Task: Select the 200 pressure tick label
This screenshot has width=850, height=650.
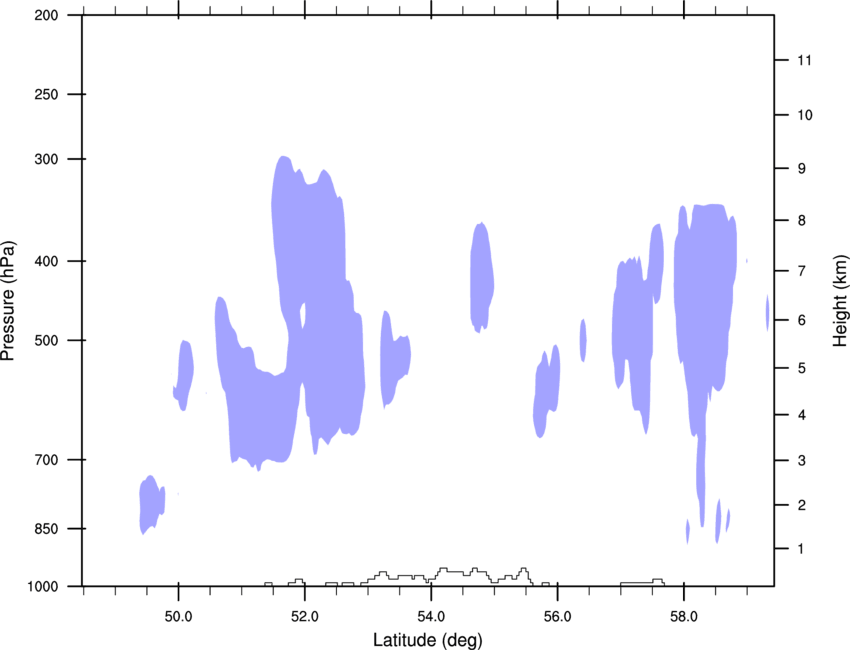Action: coord(46,15)
